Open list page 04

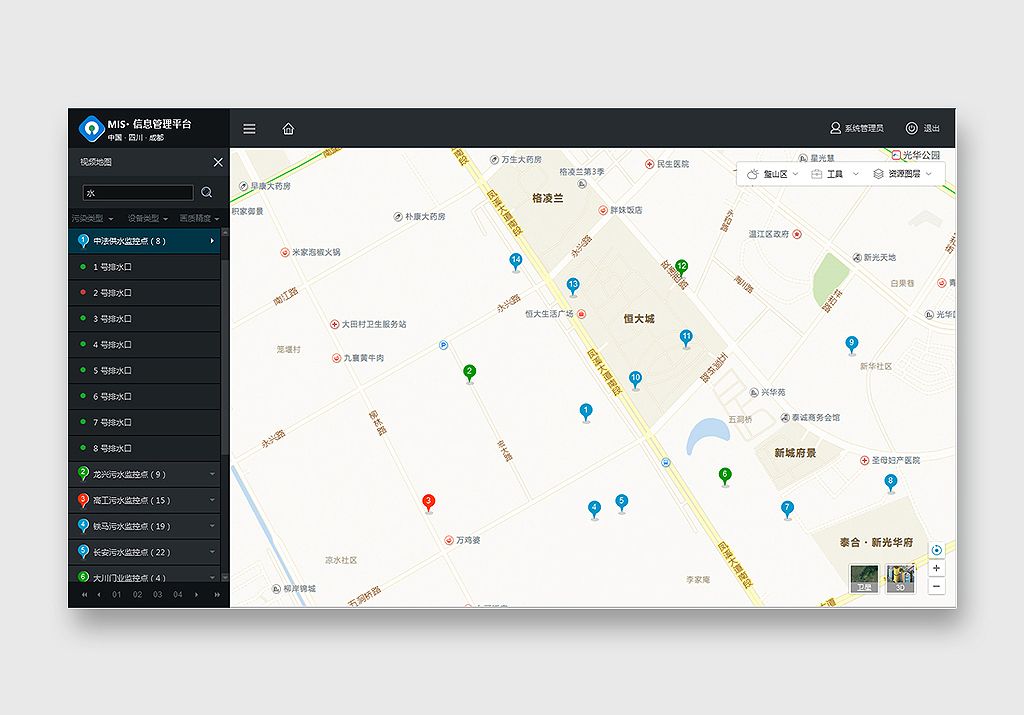[178, 595]
